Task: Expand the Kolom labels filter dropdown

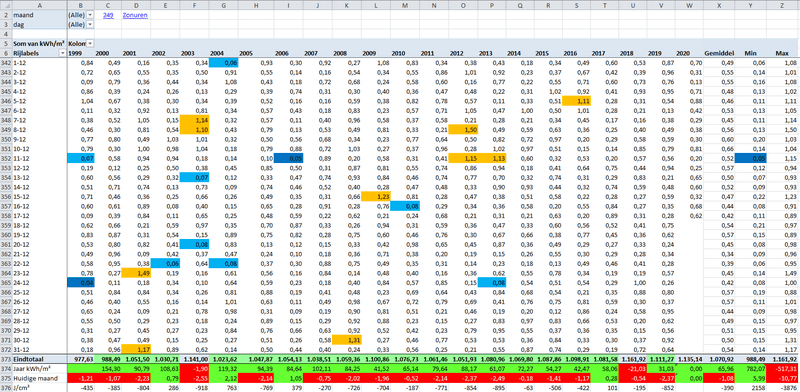Action: click(x=90, y=44)
